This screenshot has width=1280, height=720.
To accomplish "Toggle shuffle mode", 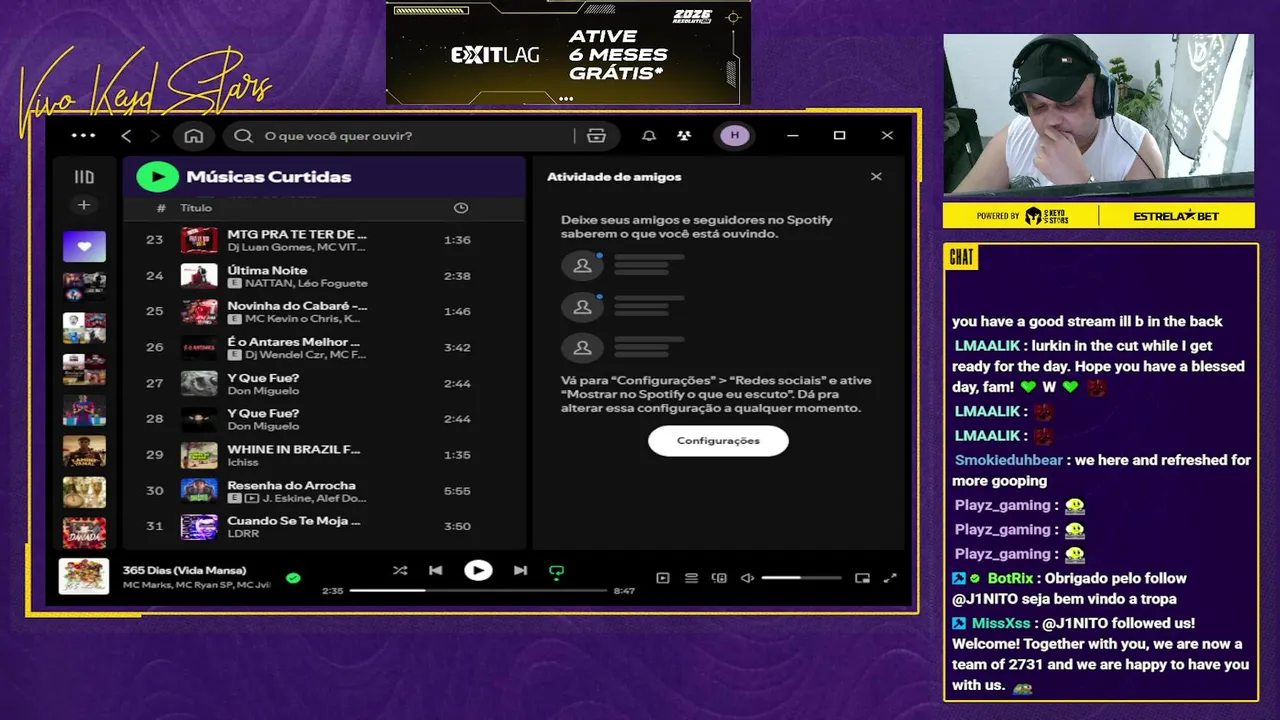I will coord(400,570).
